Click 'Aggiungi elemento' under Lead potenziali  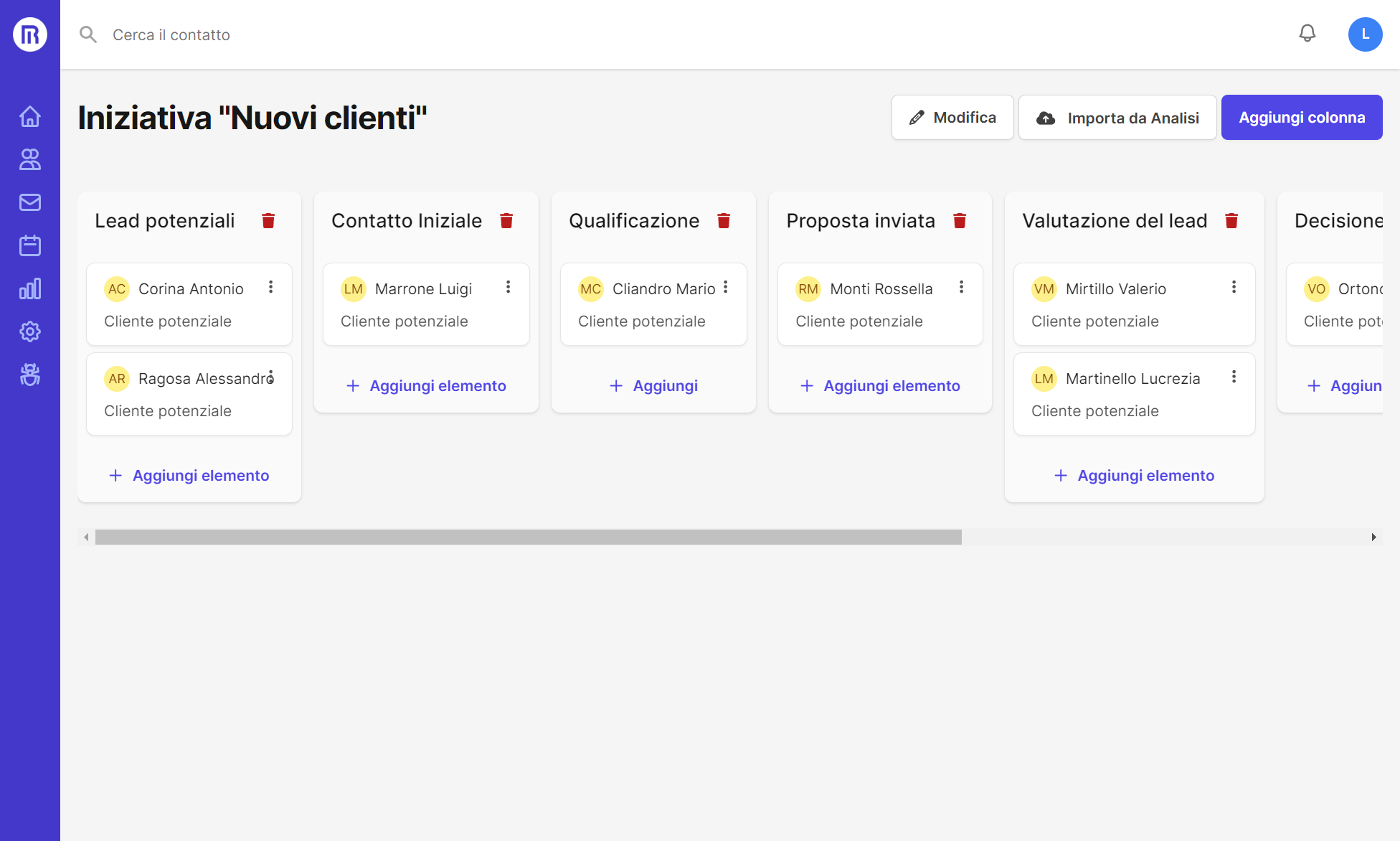188,475
